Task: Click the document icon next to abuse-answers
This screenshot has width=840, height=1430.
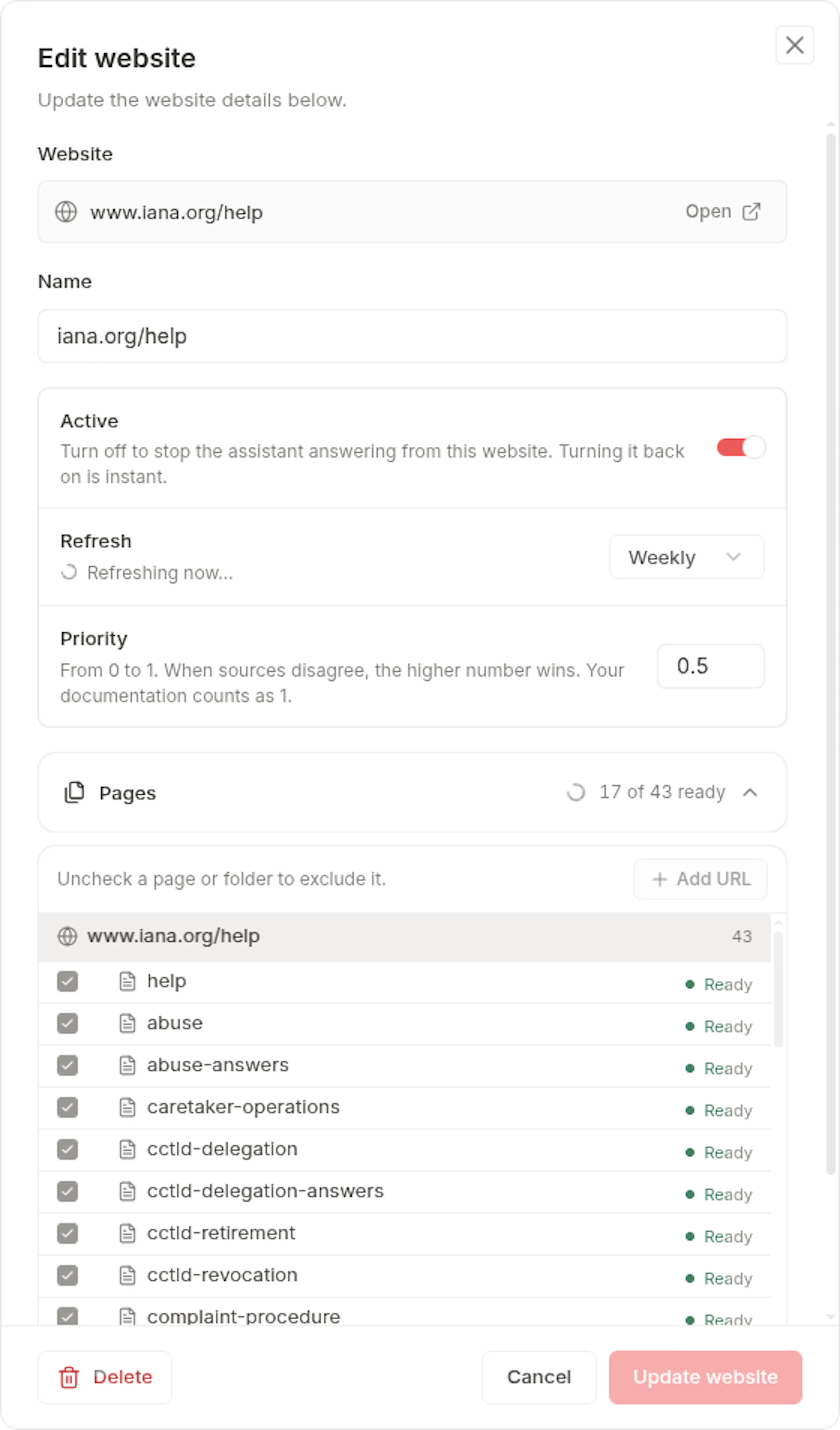Action: [x=128, y=1065]
